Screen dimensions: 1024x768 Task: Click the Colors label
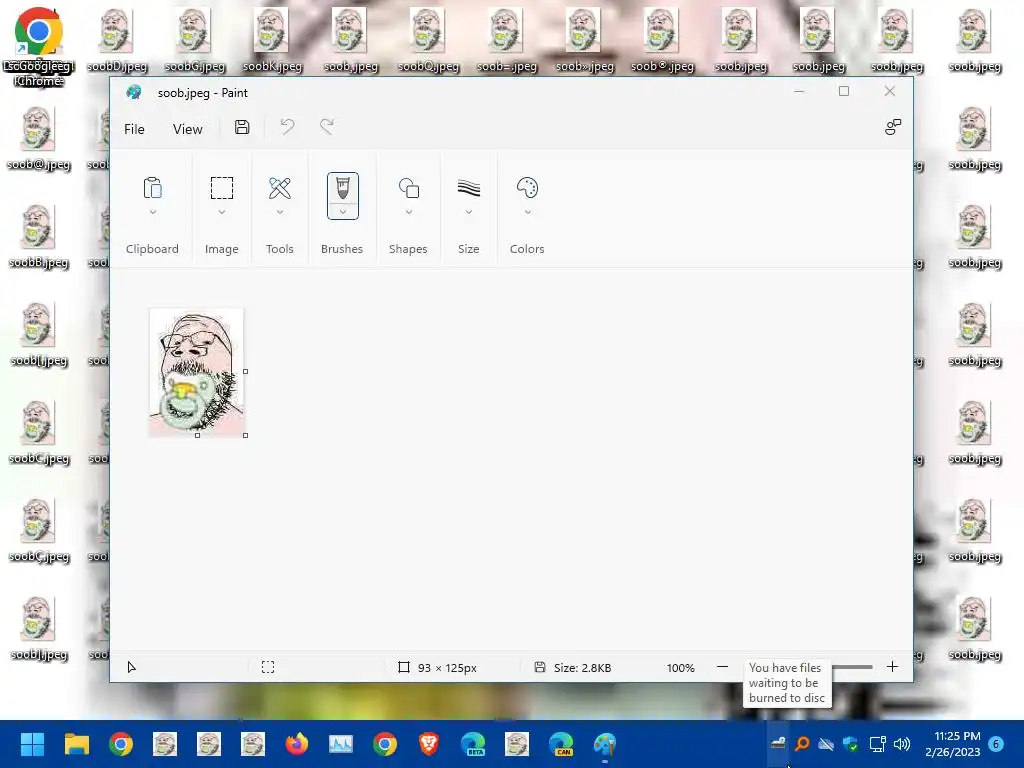tap(527, 249)
